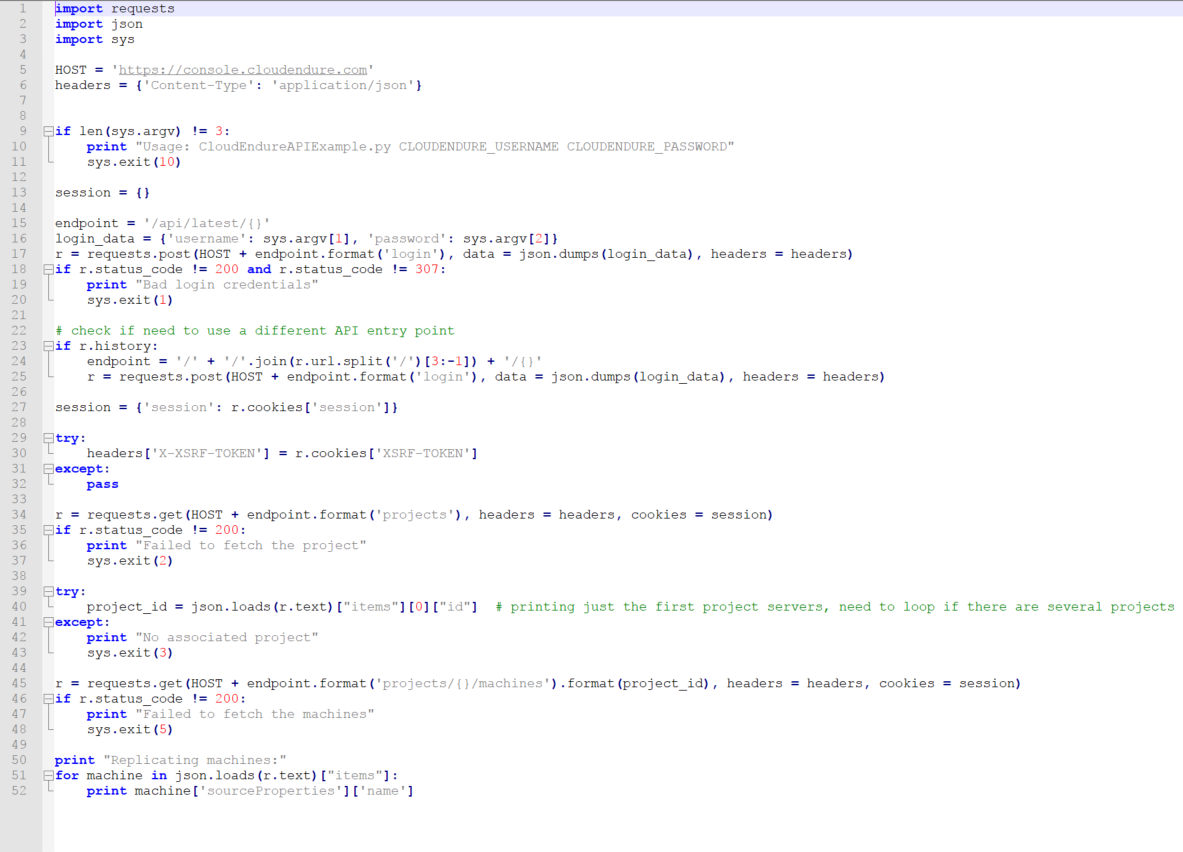Collapse the fold on line 46 status check
Screen dimensions: 1183x852
tap(48, 699)
